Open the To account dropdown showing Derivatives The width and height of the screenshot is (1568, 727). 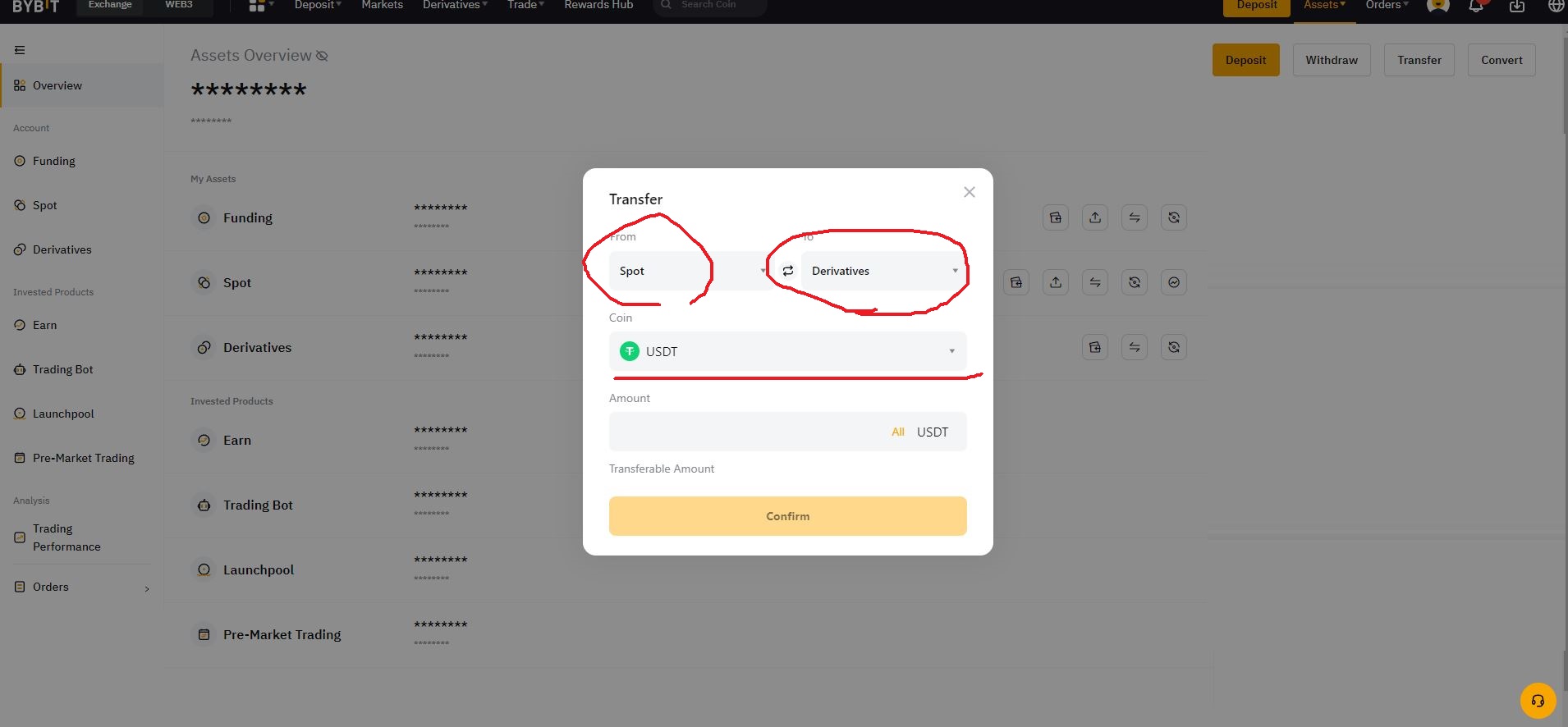(884, 271)
